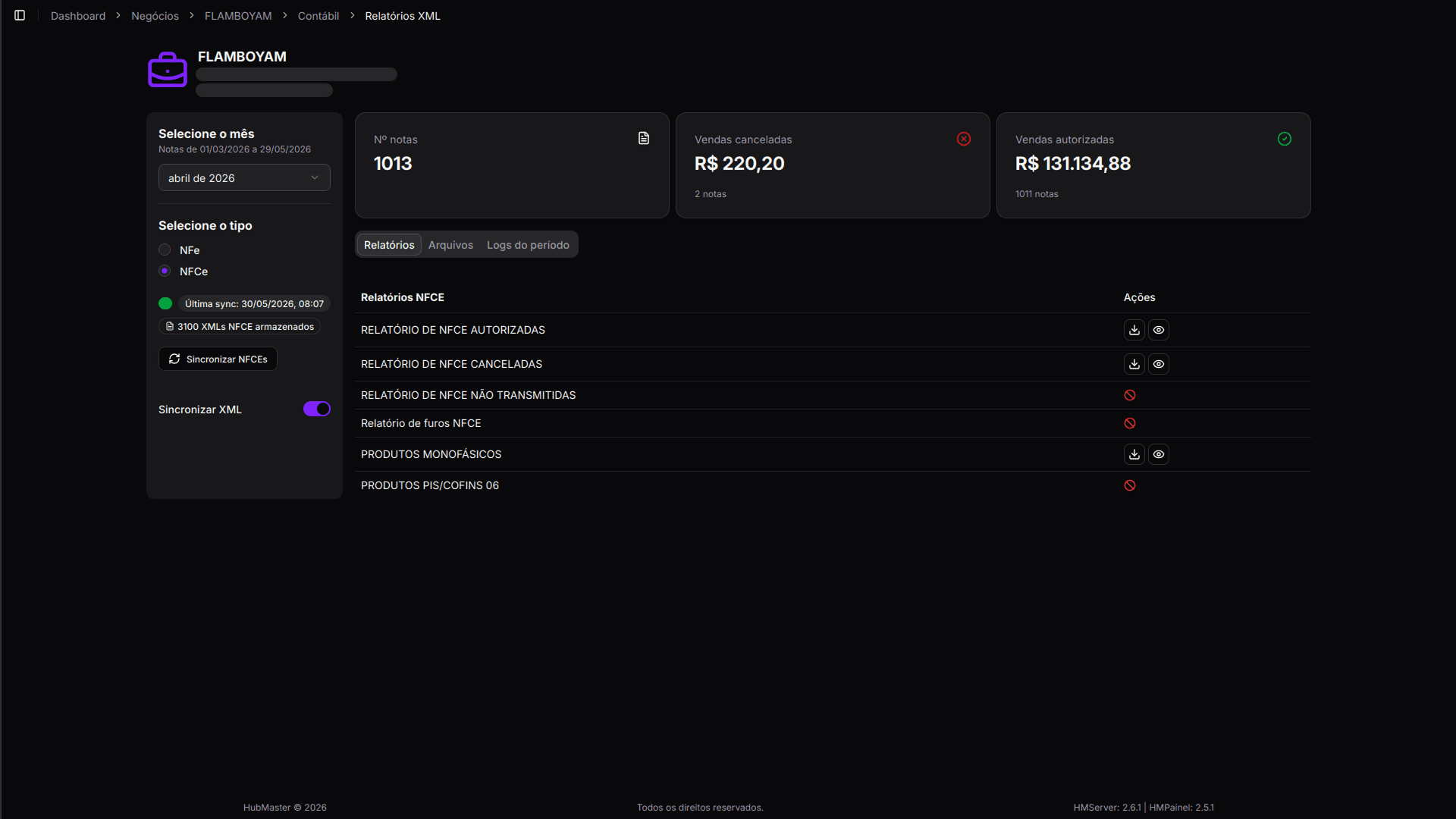This screenshot has height=819, width=1456.
Task: Click Relatórios XML breadcrumb
Action: click(403, 16)
